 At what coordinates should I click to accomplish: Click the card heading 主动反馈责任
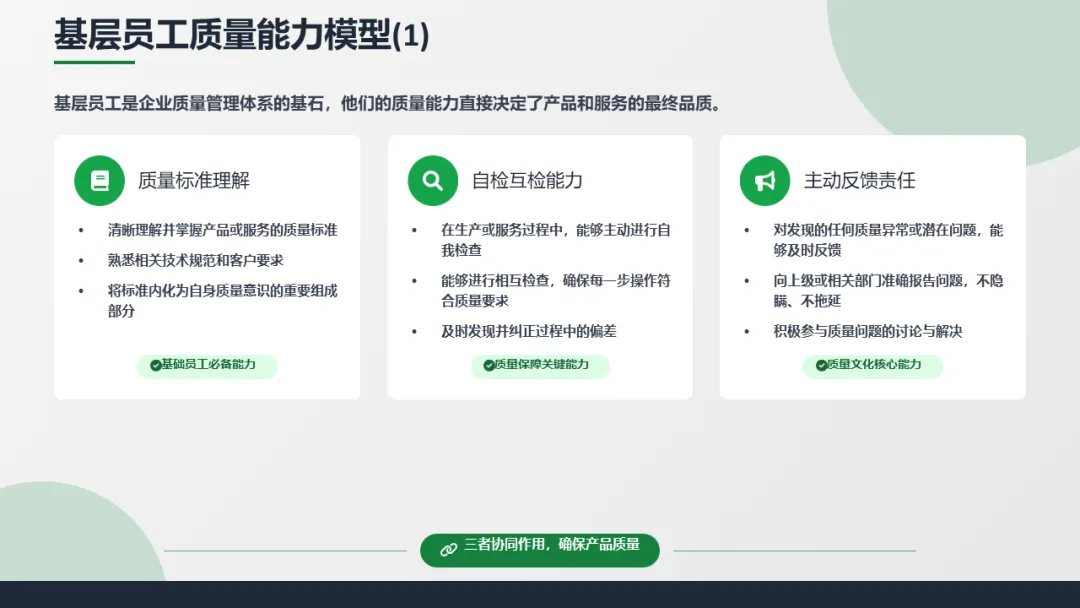click(860, 180)
